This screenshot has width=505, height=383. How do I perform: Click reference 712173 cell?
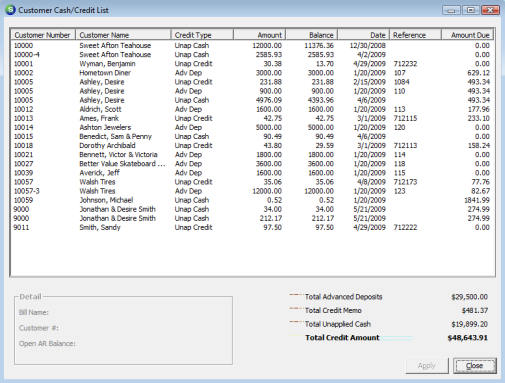point(405,182)
